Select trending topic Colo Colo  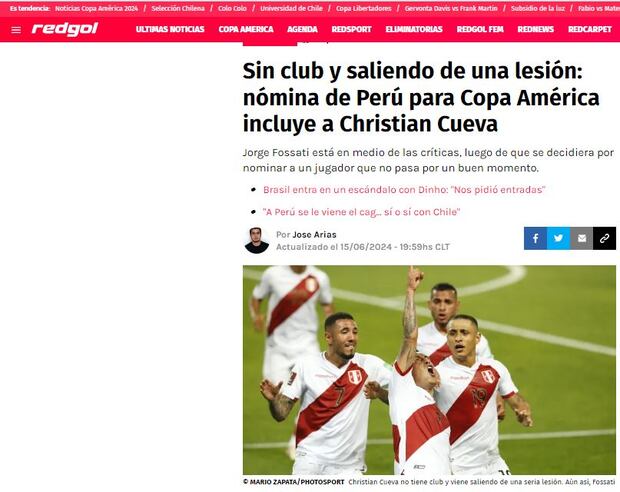coord(232,8)
